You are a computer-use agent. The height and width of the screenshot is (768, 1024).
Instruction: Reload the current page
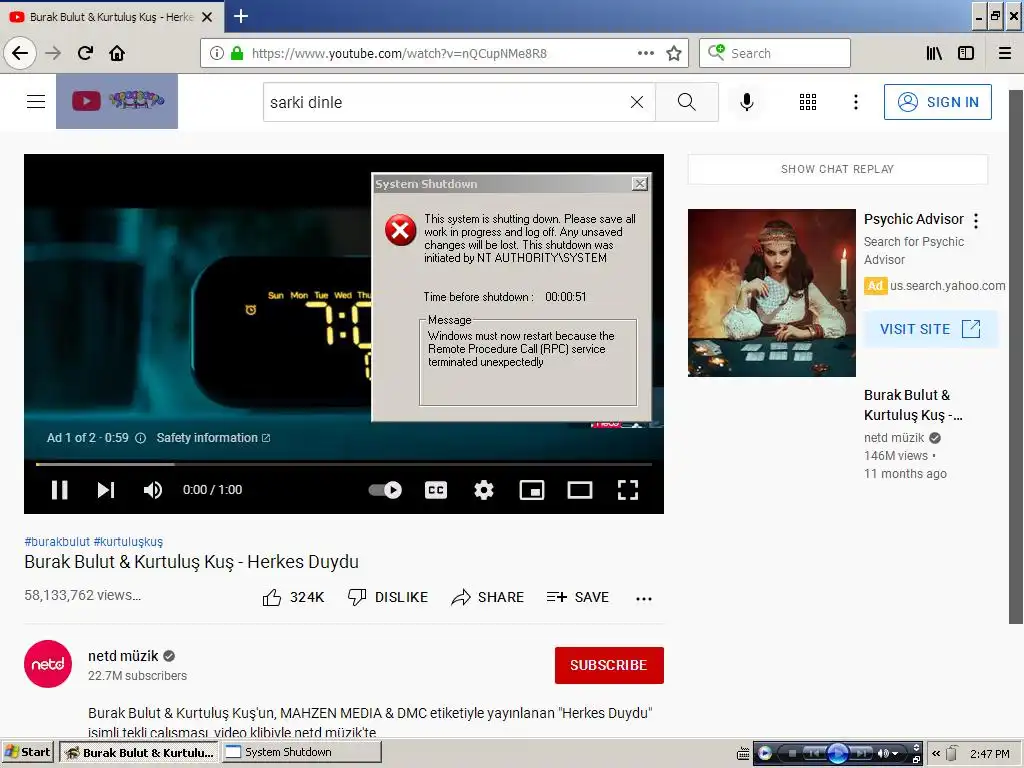click(85, 53)
